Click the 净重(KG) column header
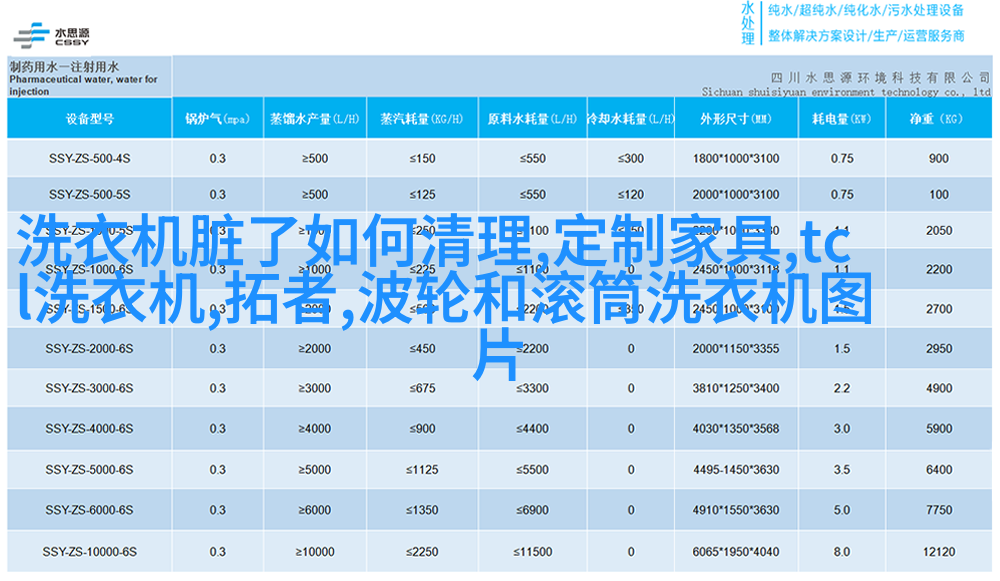Screen dimensions: 1000x581 tap(938, 119)
